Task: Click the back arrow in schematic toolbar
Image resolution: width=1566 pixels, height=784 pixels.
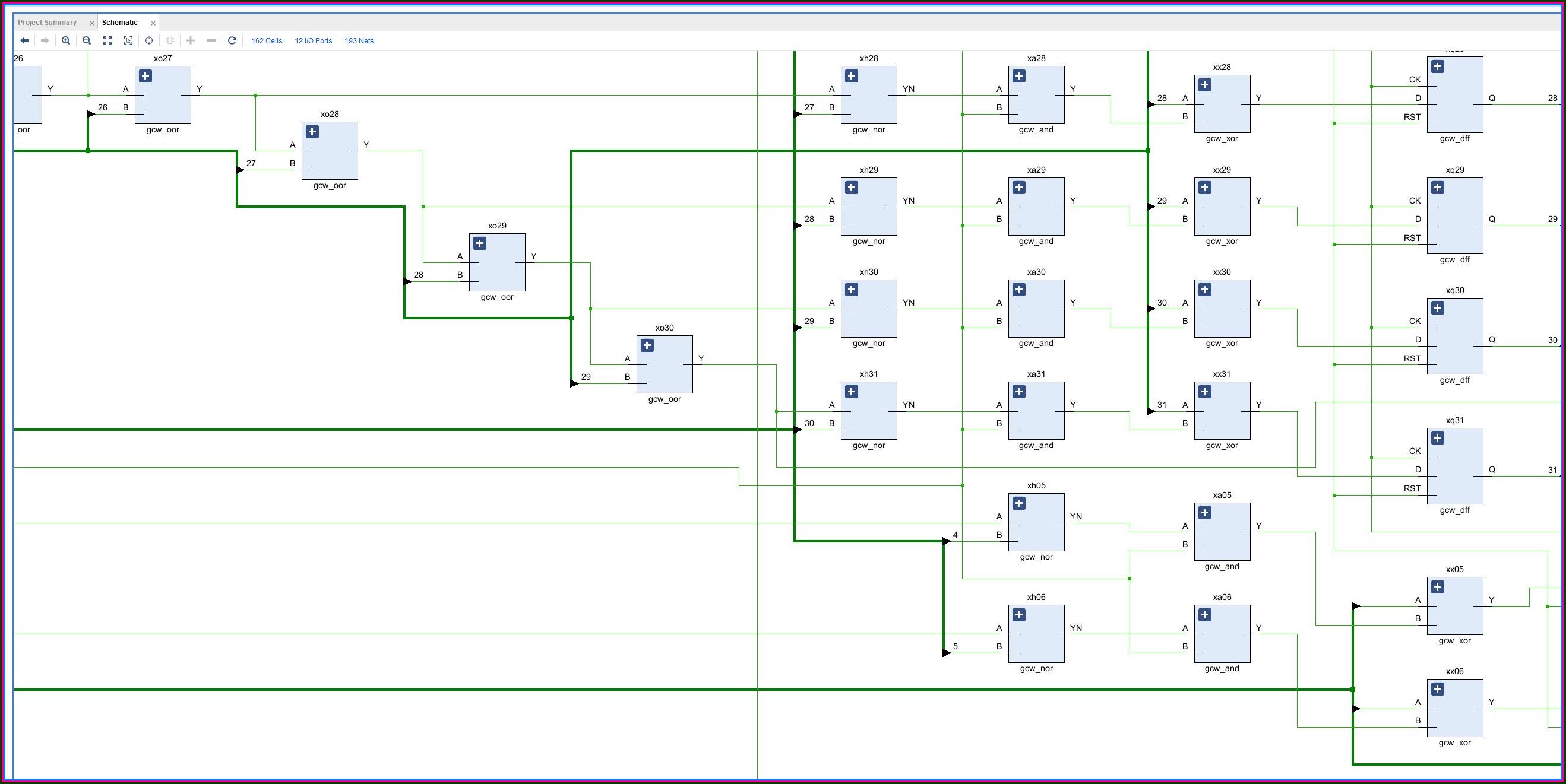Action: point(24,41)
